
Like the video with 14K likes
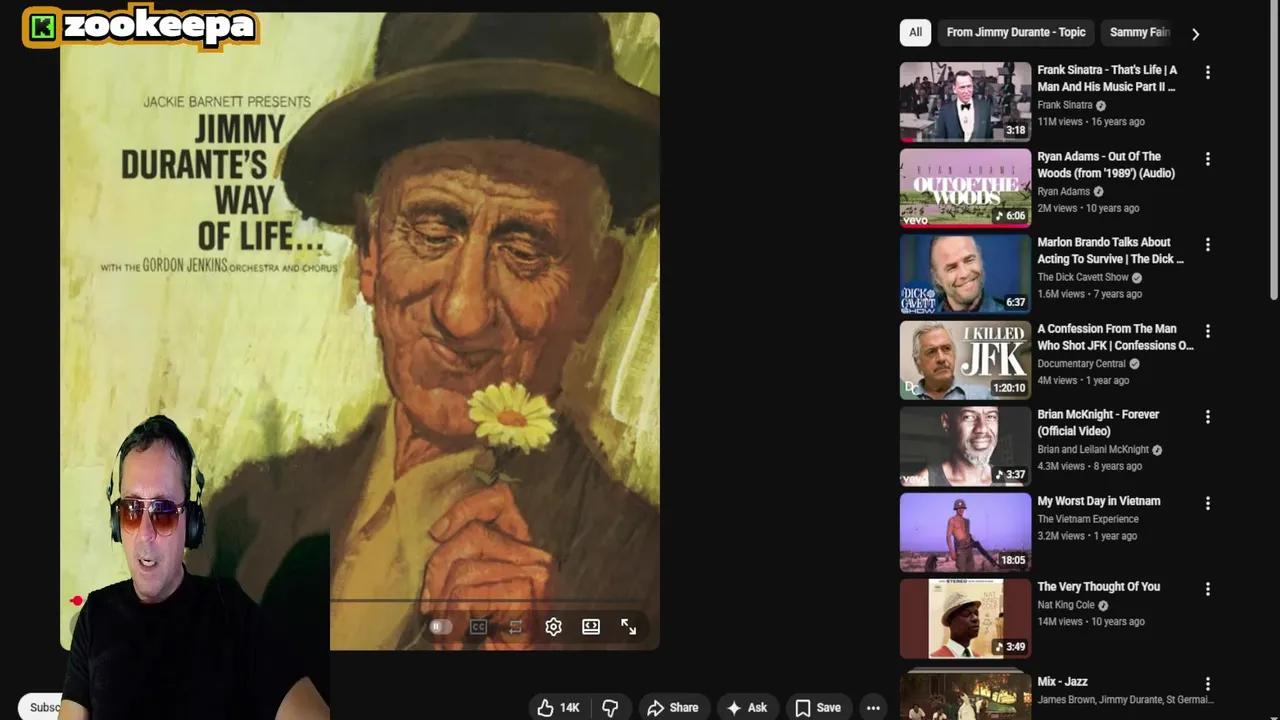[559, 707]
